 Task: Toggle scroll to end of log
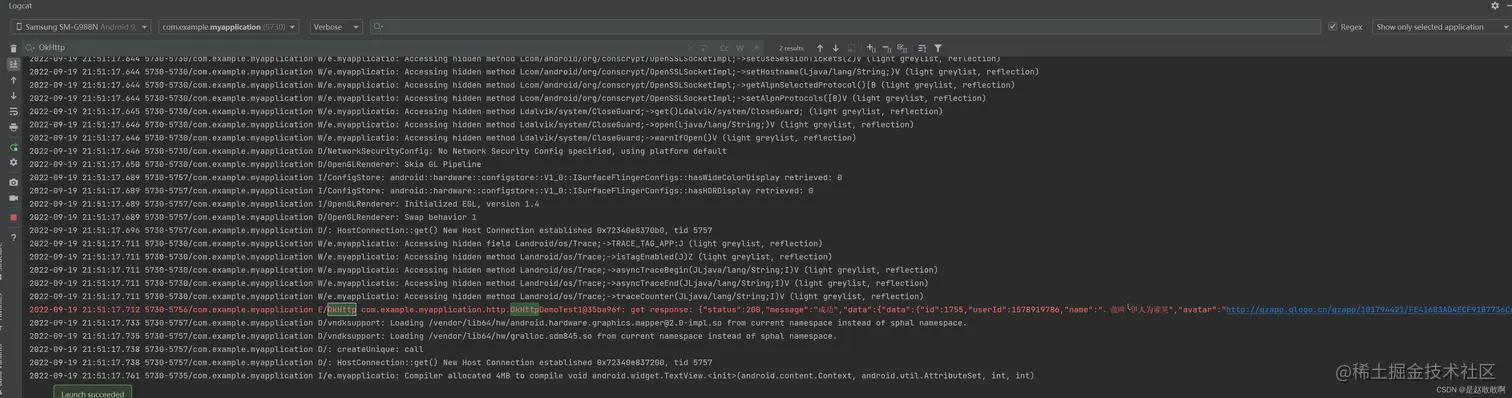[13, 64]
